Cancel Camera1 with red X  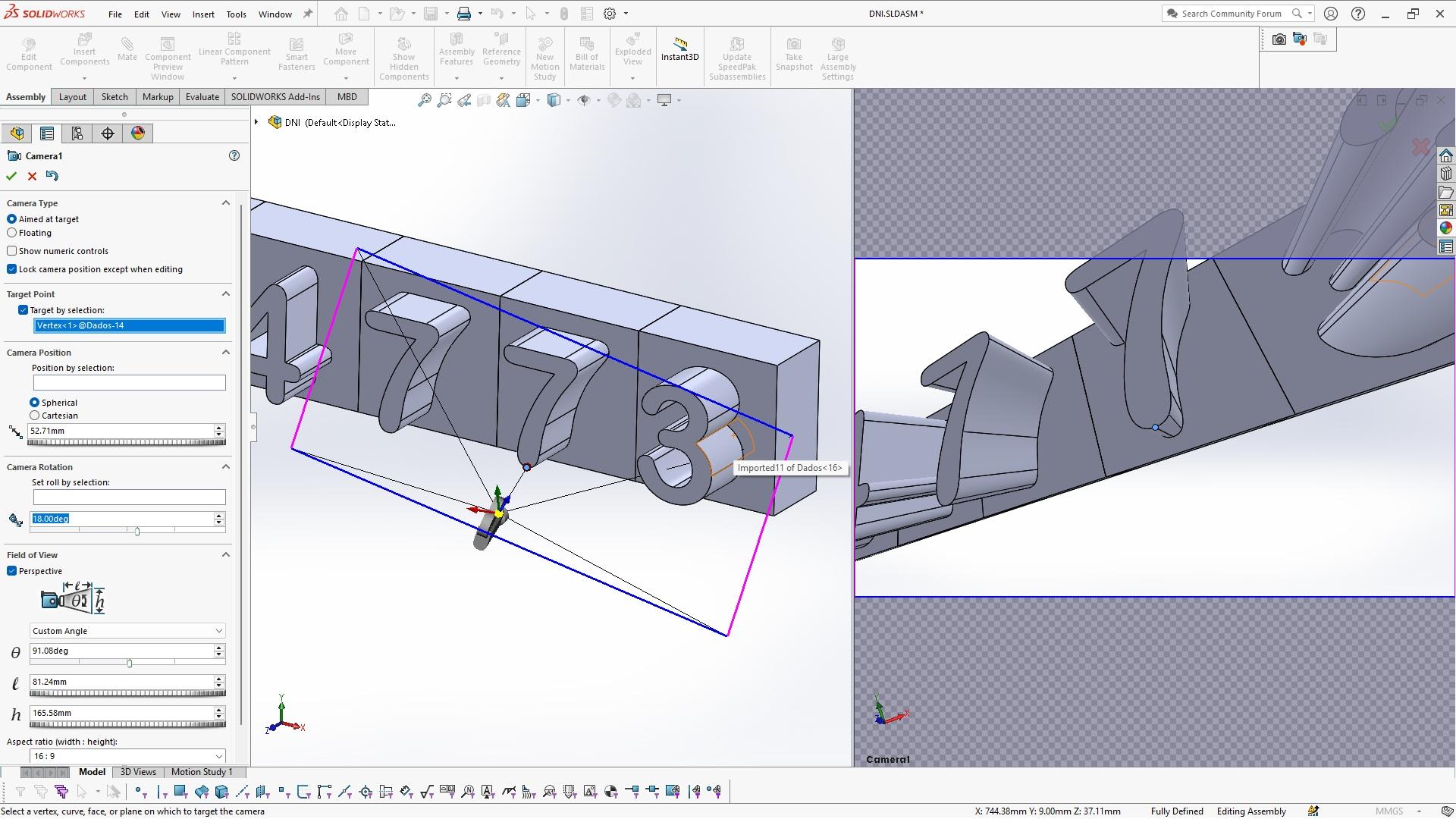pos(32,176)
